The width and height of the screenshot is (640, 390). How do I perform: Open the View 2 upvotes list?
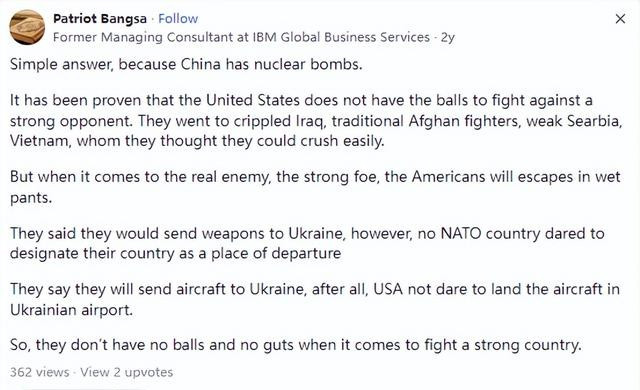coord(127,372)
